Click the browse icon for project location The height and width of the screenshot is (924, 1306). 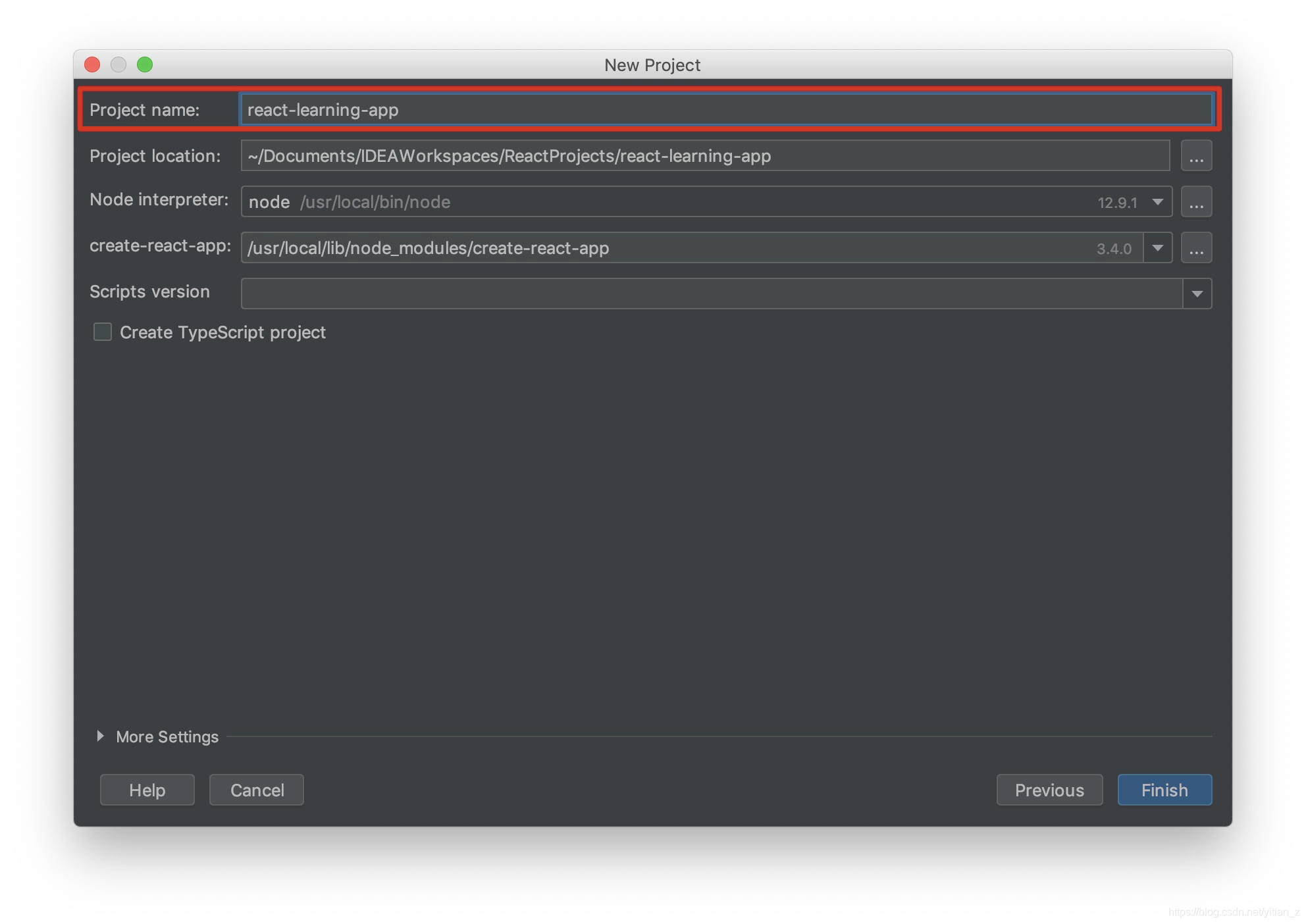tap(1196, 155)
